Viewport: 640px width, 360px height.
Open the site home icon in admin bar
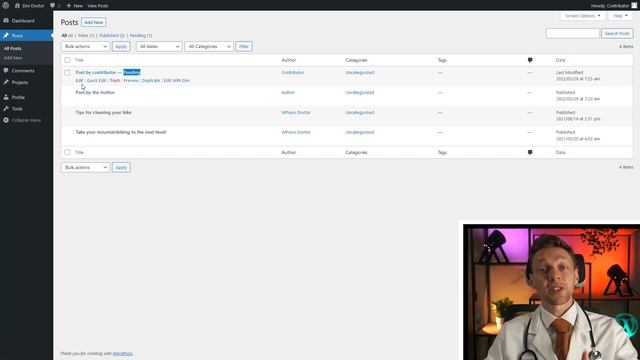coord(17,6)
